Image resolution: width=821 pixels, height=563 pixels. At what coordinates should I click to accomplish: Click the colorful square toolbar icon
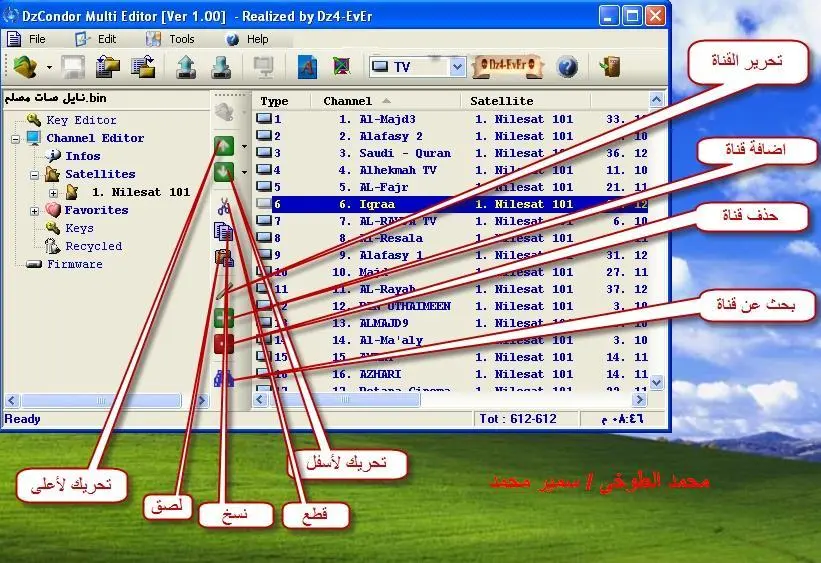pyautogui.click(x=341, y=67)
